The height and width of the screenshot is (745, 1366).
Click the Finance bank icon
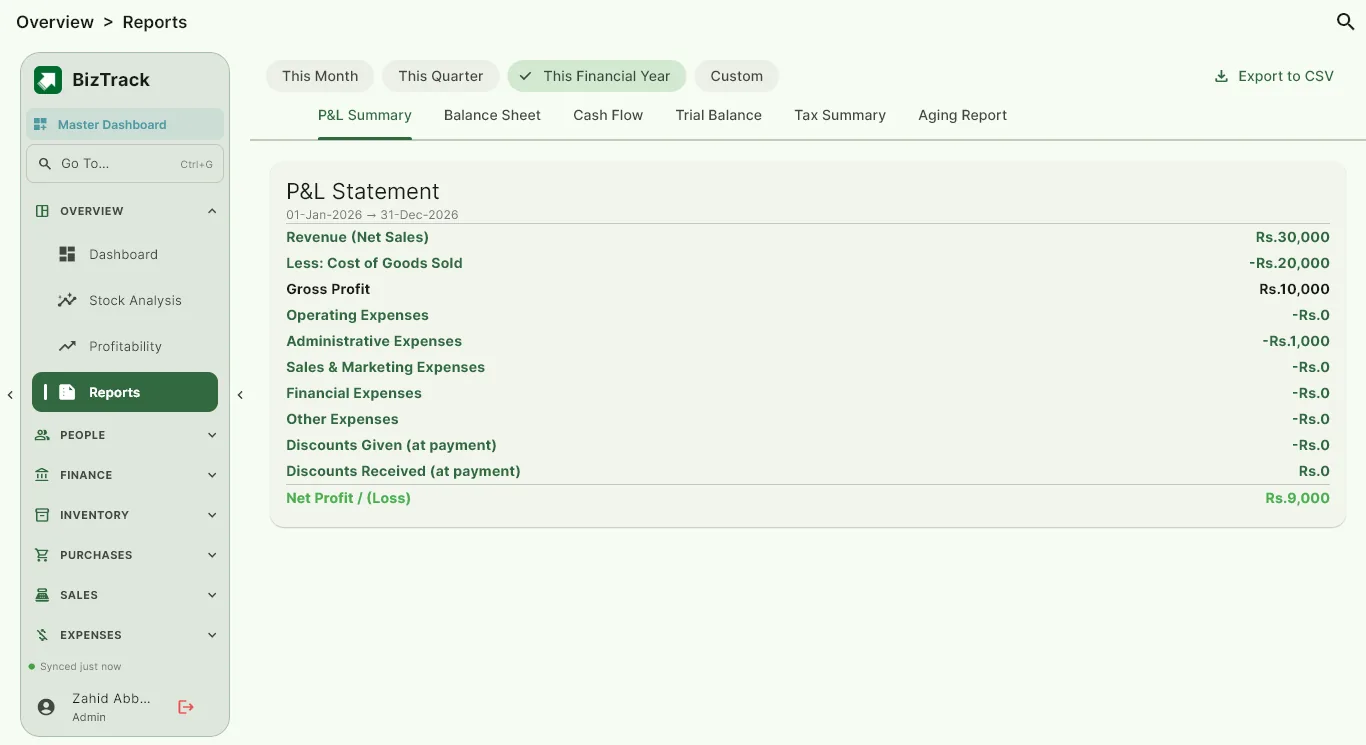[x=42, y=475]
